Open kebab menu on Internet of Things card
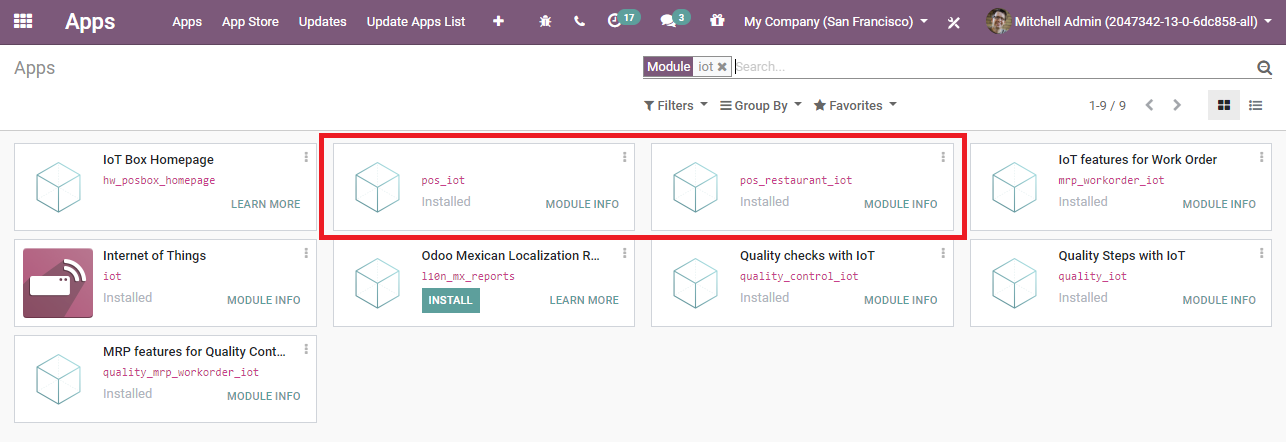 tap(306, 253)
